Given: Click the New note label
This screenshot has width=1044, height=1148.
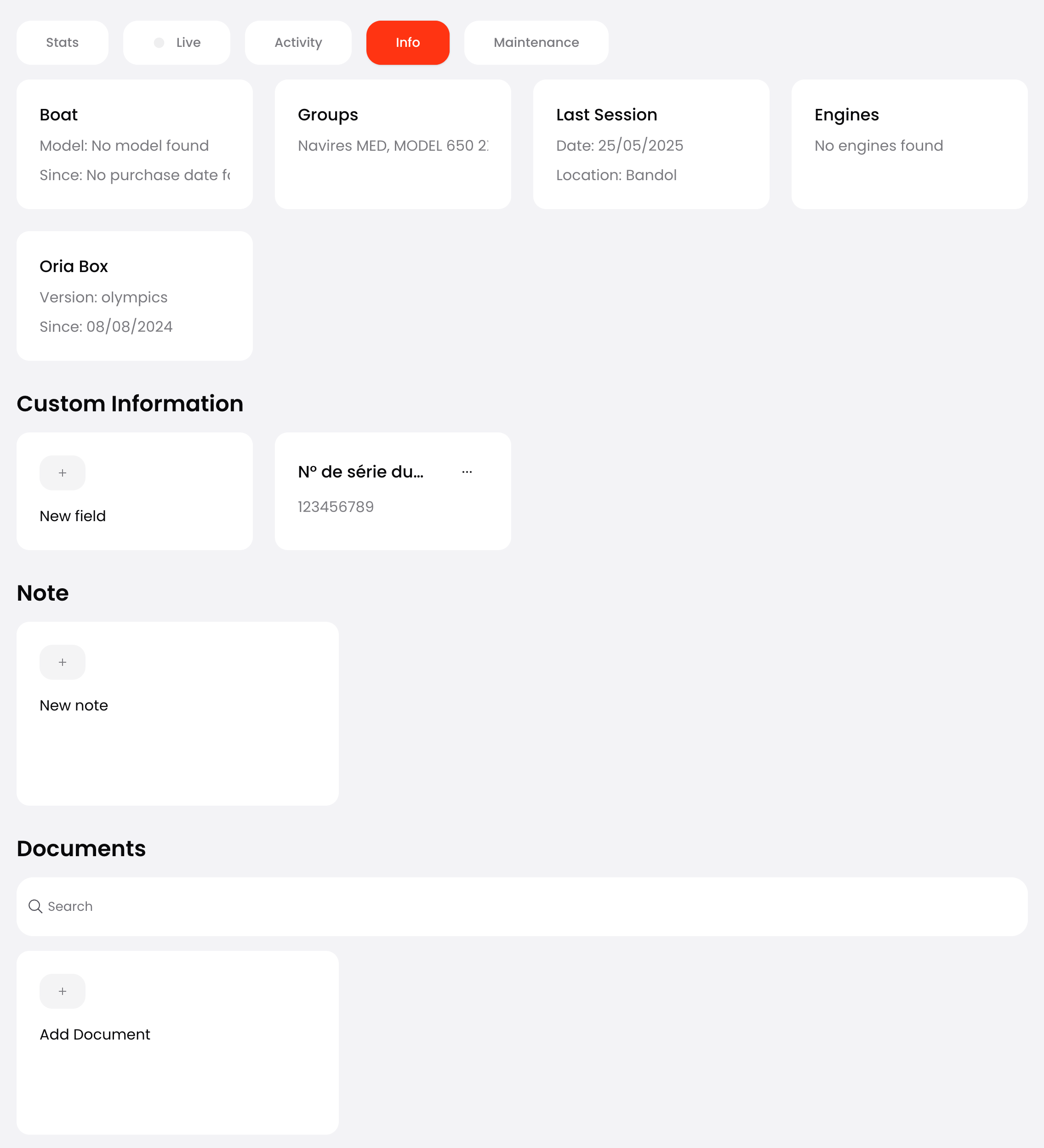Looking at the screenshot, I should pos(74,705).
